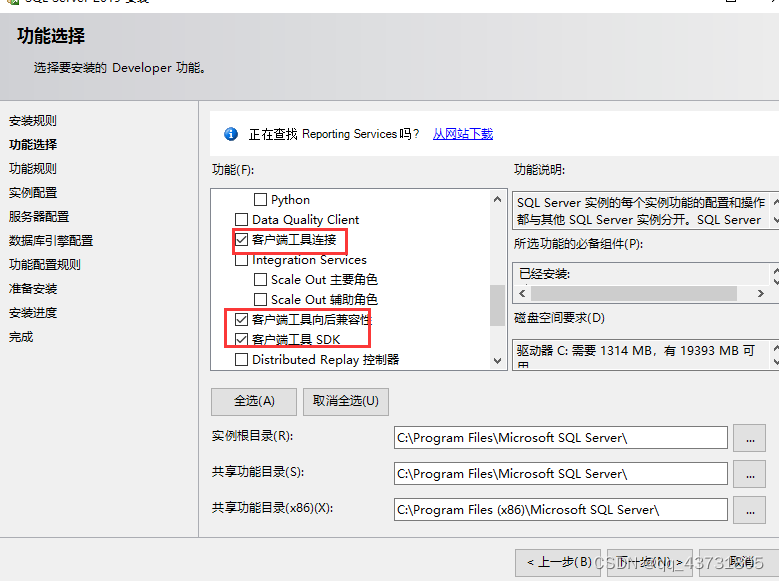Image resolution: width=779 pixels, height=581 pixels.
Task: Toggle the 客户端工具向后兼容性 checkbox
Action: point(241,319)
